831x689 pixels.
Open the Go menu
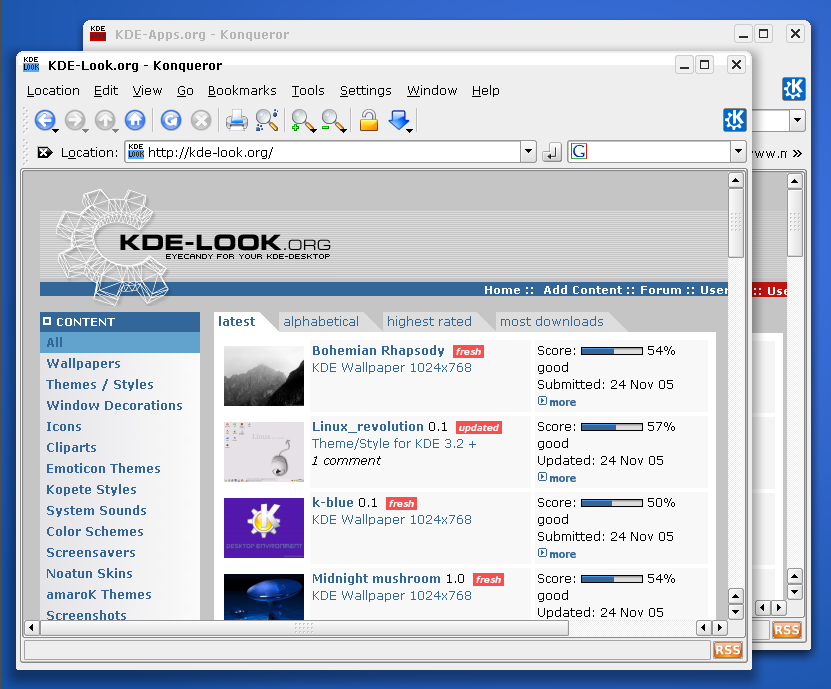185,91
